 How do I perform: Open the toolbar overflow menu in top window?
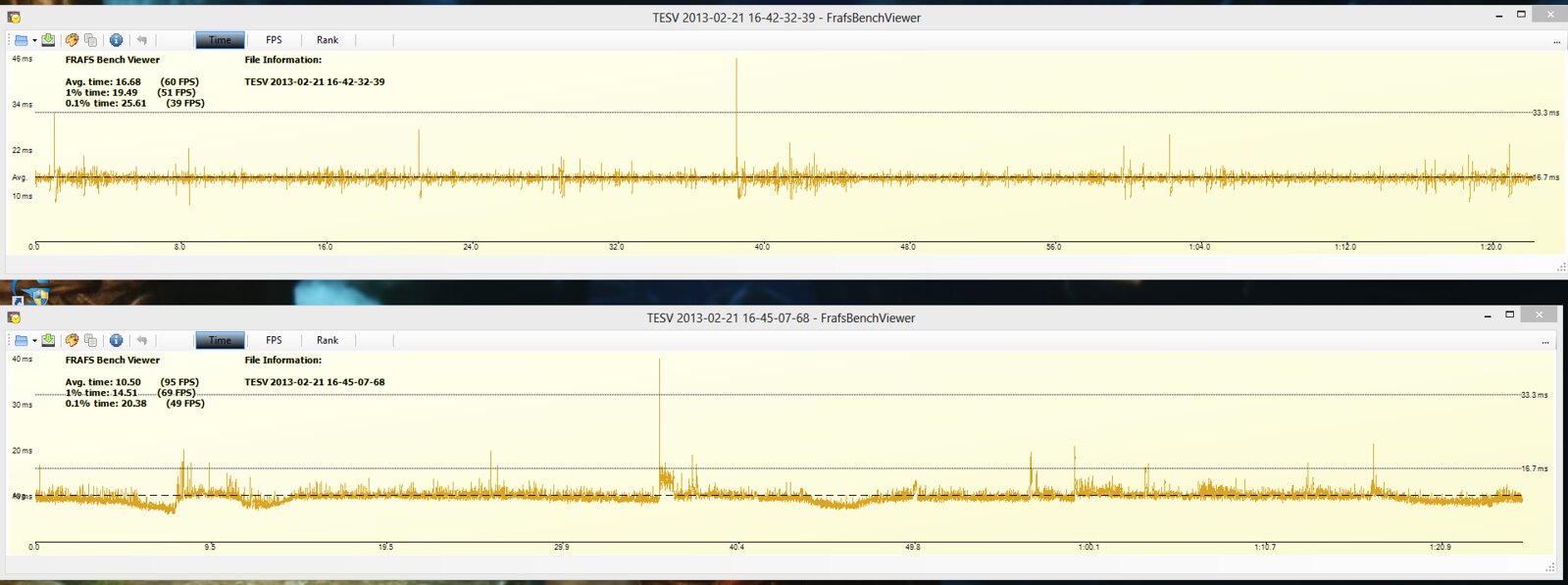[x=1556, y=41]
